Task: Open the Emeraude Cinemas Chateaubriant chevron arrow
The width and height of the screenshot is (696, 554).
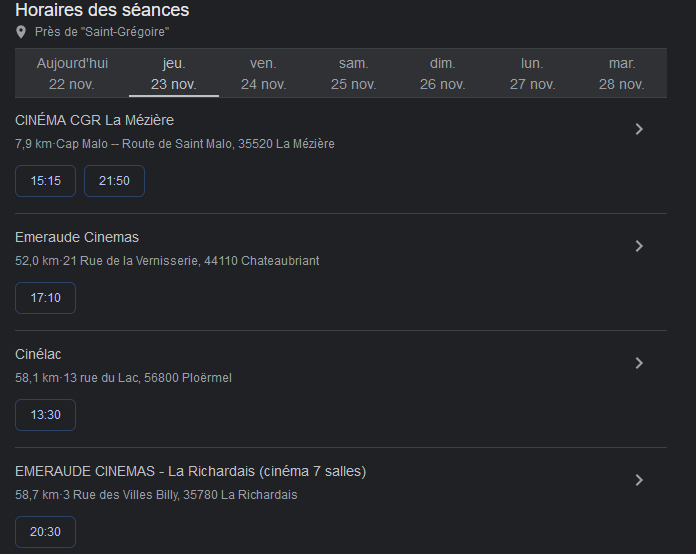Action: click(639, 246)
